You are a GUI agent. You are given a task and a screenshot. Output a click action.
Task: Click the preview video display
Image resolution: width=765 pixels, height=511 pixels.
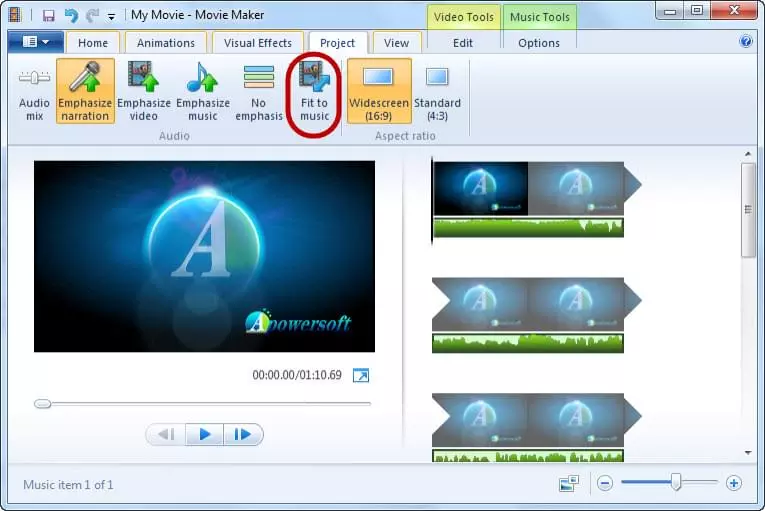point(204,256)
